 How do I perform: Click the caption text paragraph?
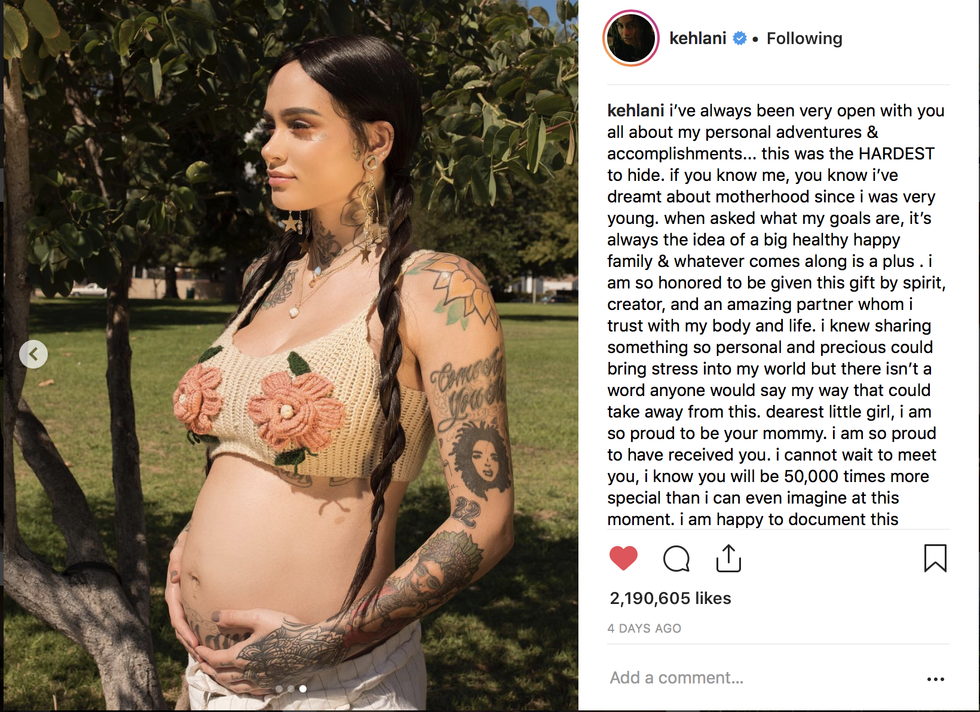coord(777,315)
